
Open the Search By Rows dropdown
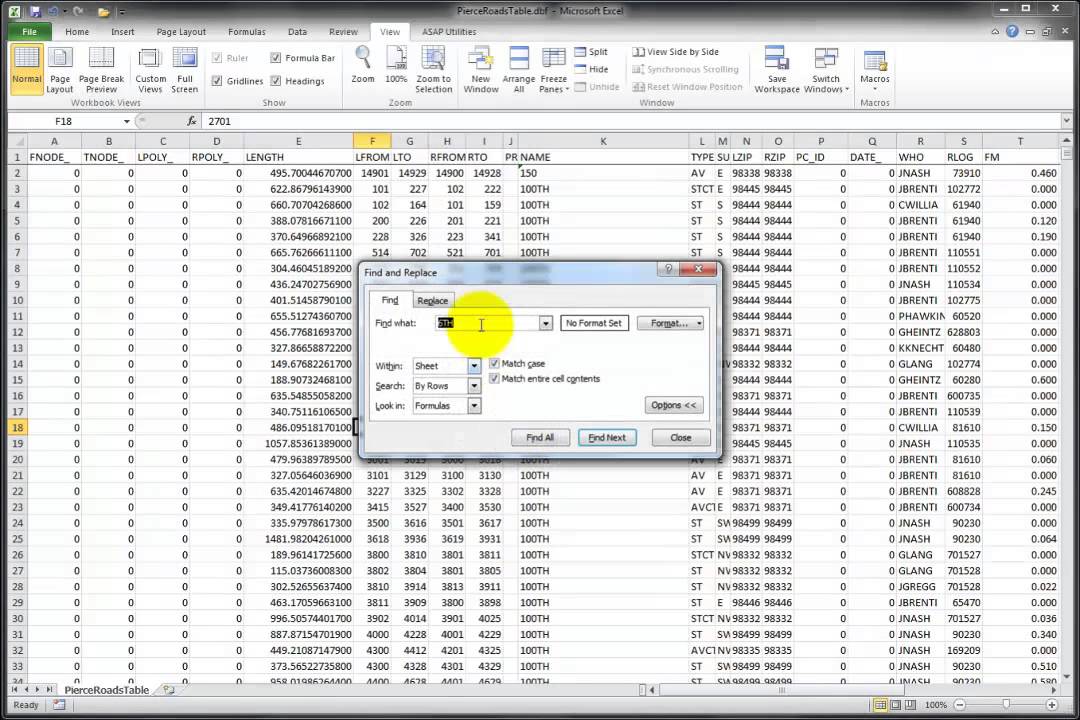click(474, 386)
